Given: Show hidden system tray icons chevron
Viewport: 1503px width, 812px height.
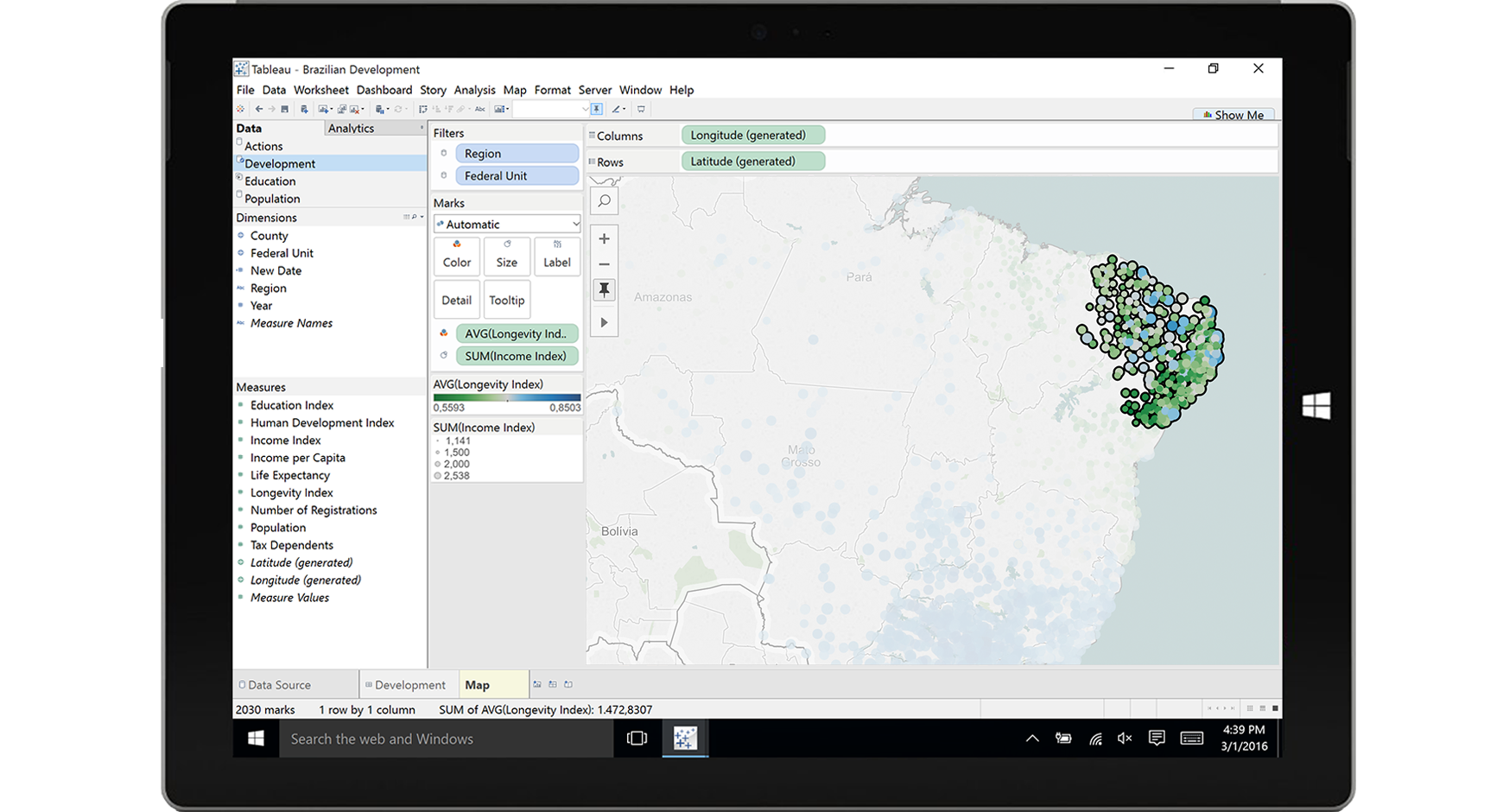Looking at the screenshot, I should pos(1032,738).
